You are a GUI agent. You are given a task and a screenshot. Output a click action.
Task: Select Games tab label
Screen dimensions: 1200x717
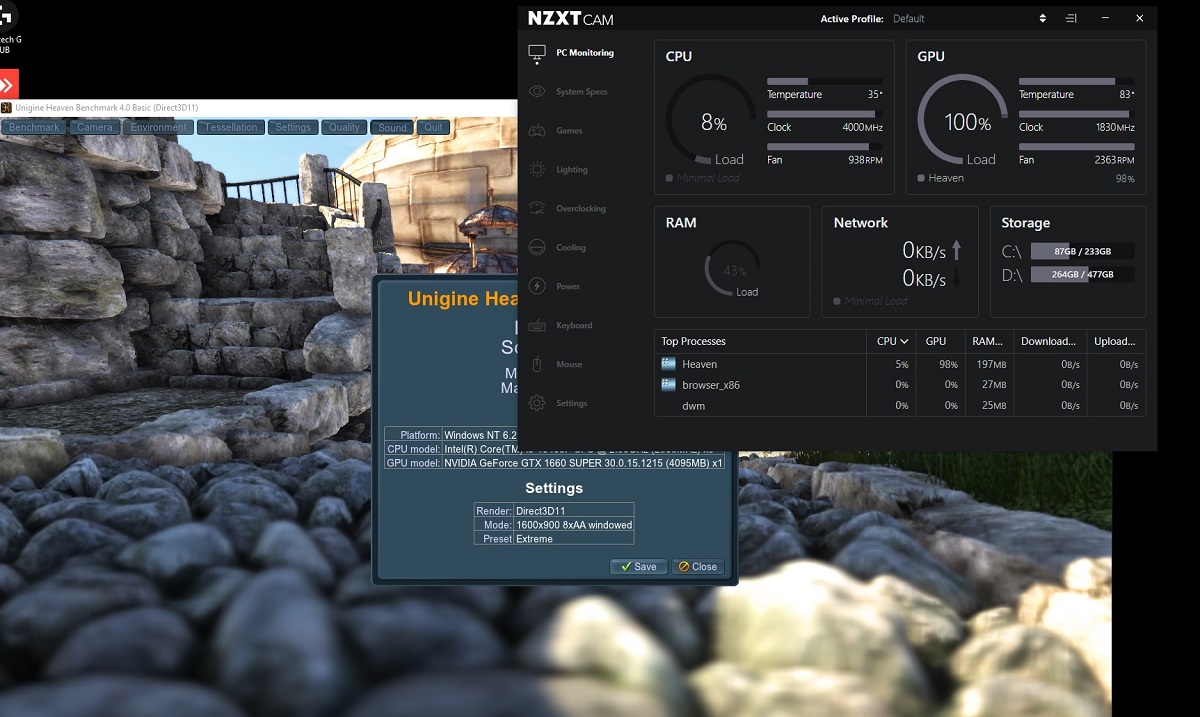pos(569,131)
